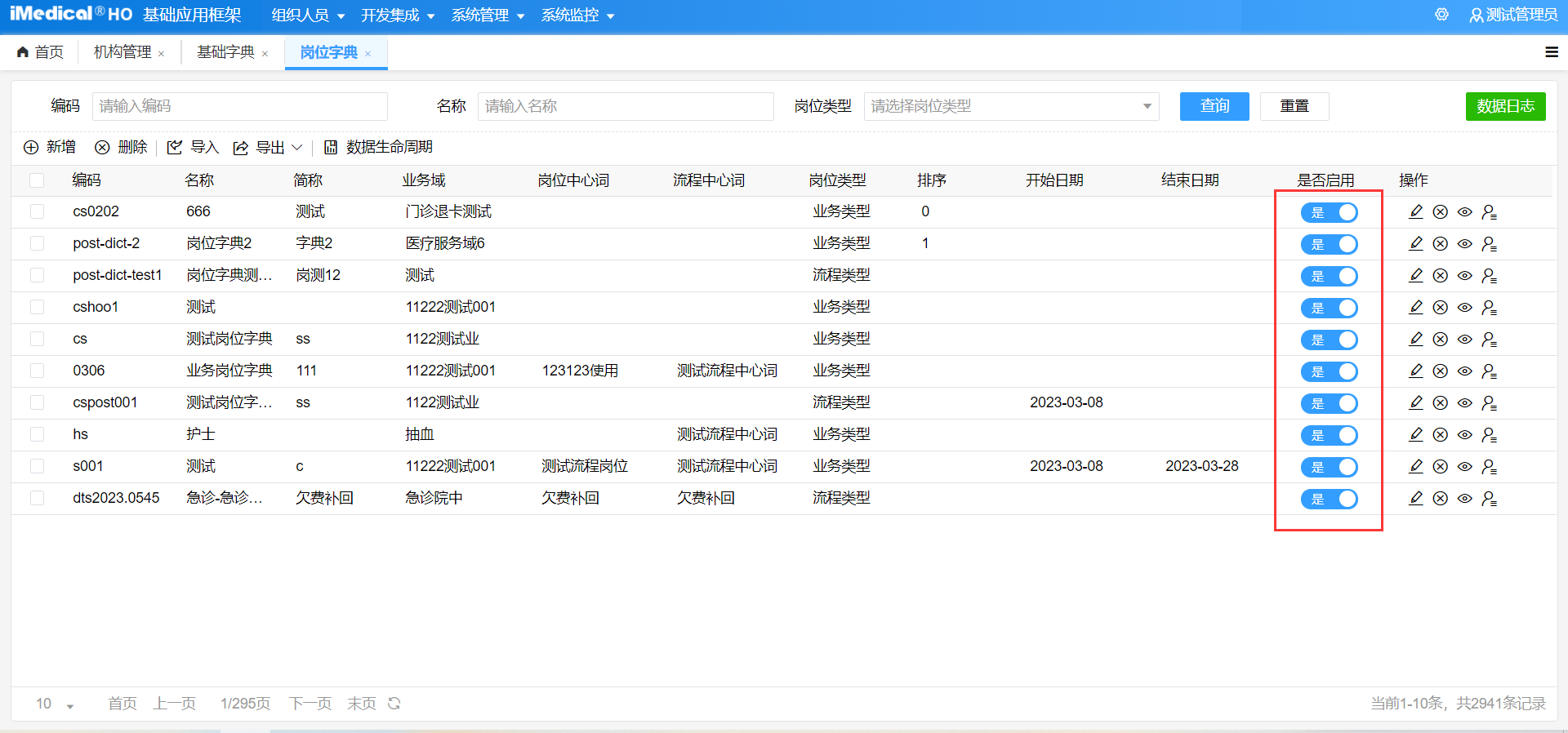Focus the 编码 code input field
Image resolution: width=1568 pixels, height=733 pixels.
(x=240, y=106)
